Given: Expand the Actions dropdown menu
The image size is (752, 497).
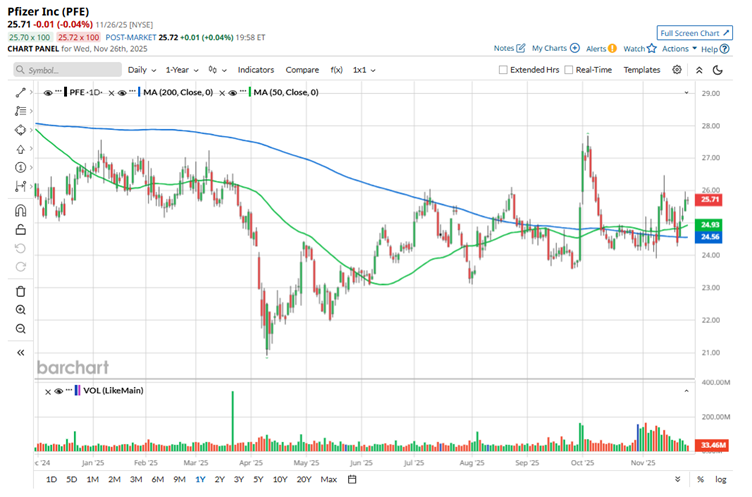Looking at the screenshot, I should 679,48.
